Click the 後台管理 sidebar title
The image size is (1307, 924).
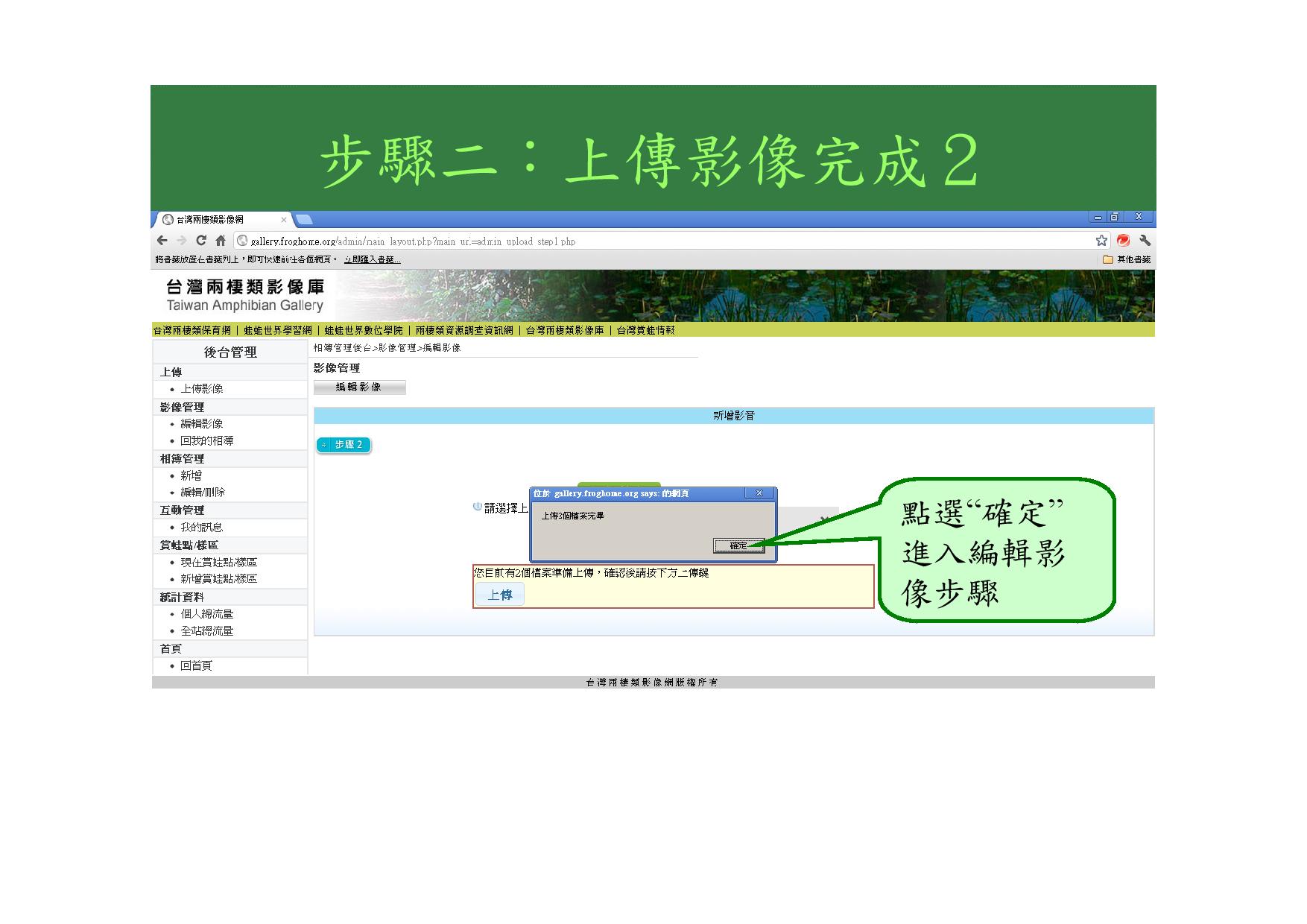pyautogui.click(x=230, y=352)
